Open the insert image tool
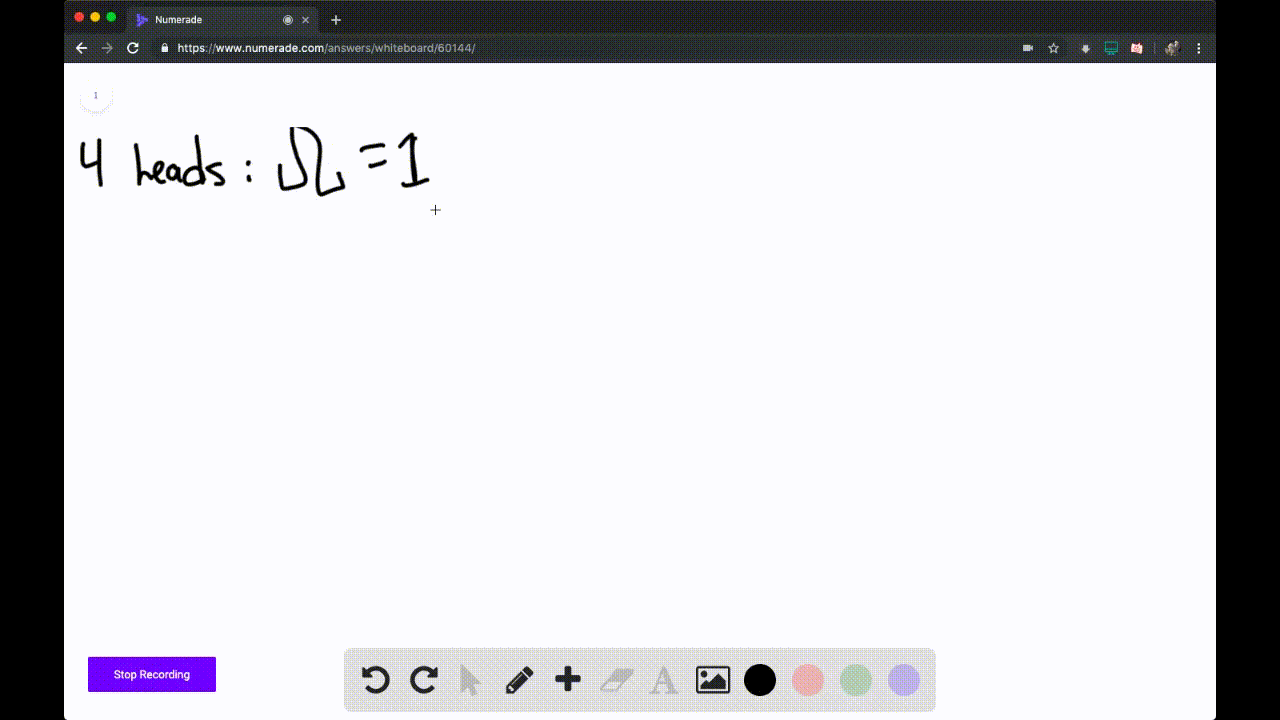The width and height of the screenshot is (1280, 720). (x=713, y=680)
